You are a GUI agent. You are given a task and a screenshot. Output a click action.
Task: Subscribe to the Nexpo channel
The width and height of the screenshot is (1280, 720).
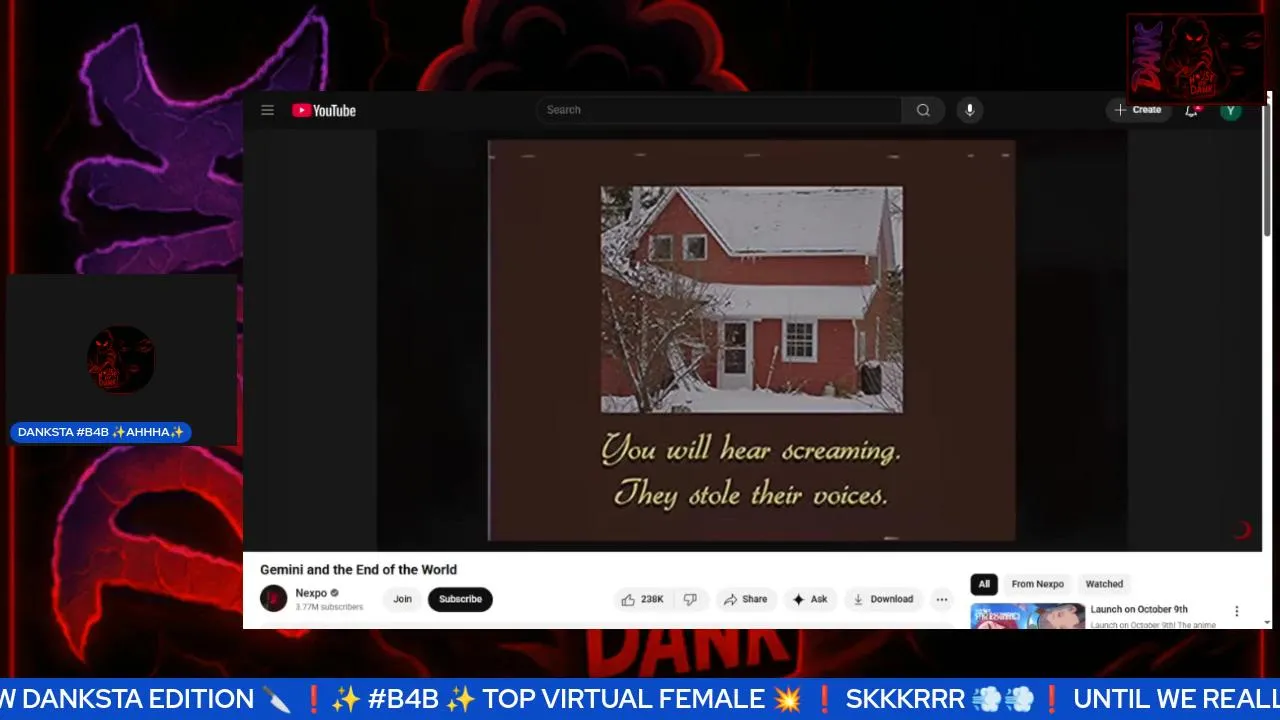point(460,599)
